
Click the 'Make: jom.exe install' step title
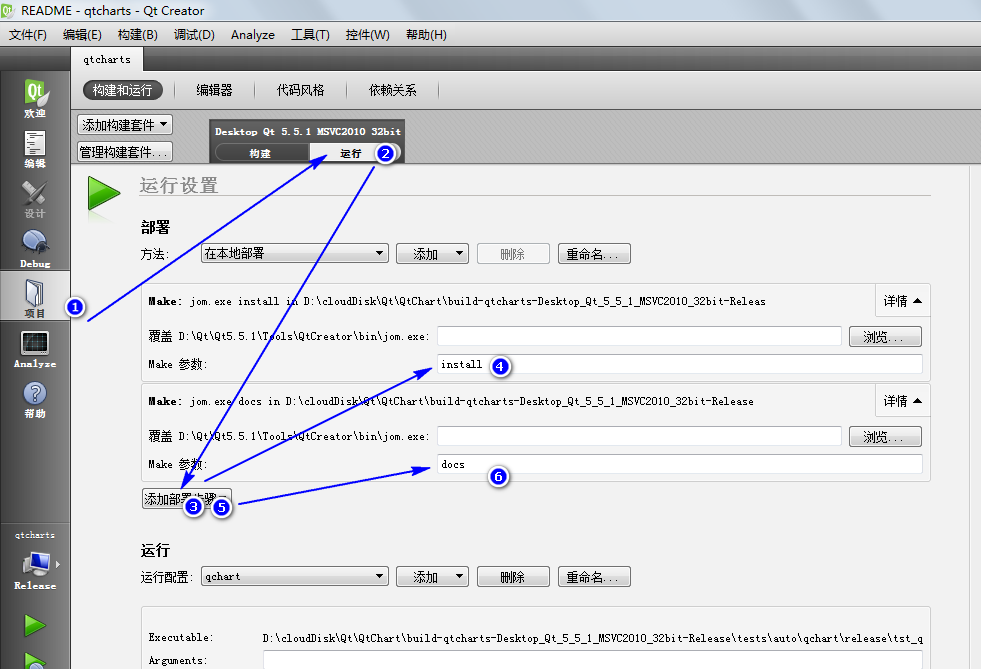pyautogui.click(x=457, y=302)
